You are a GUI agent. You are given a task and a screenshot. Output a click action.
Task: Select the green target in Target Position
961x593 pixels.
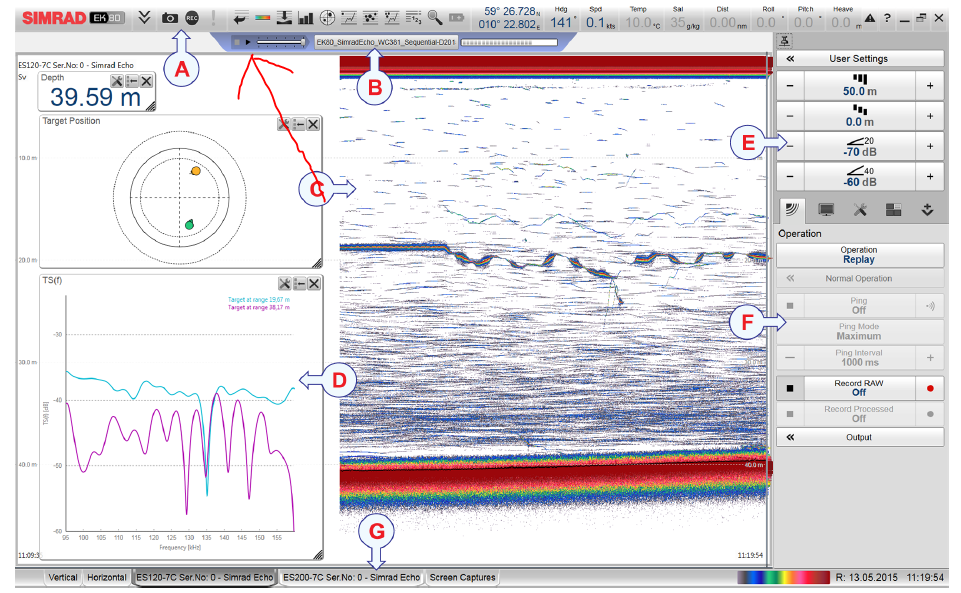pyautogui.click(x=189, y=225)
